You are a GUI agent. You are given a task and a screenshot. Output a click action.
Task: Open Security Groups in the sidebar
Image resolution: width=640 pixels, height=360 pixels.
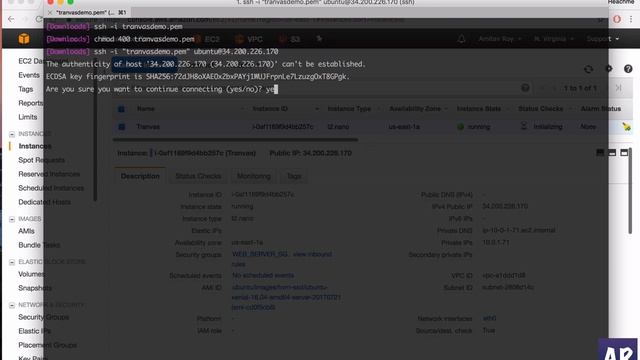44,317
